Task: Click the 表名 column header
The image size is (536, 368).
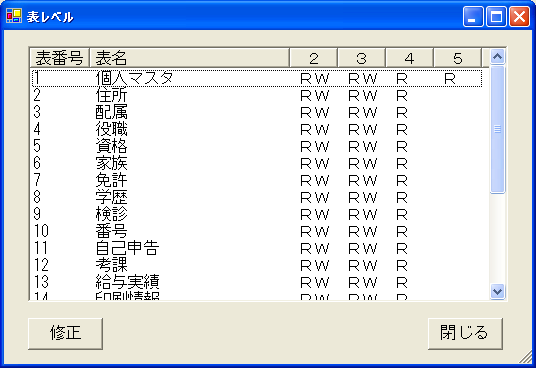Action: [x=189, y=58]
